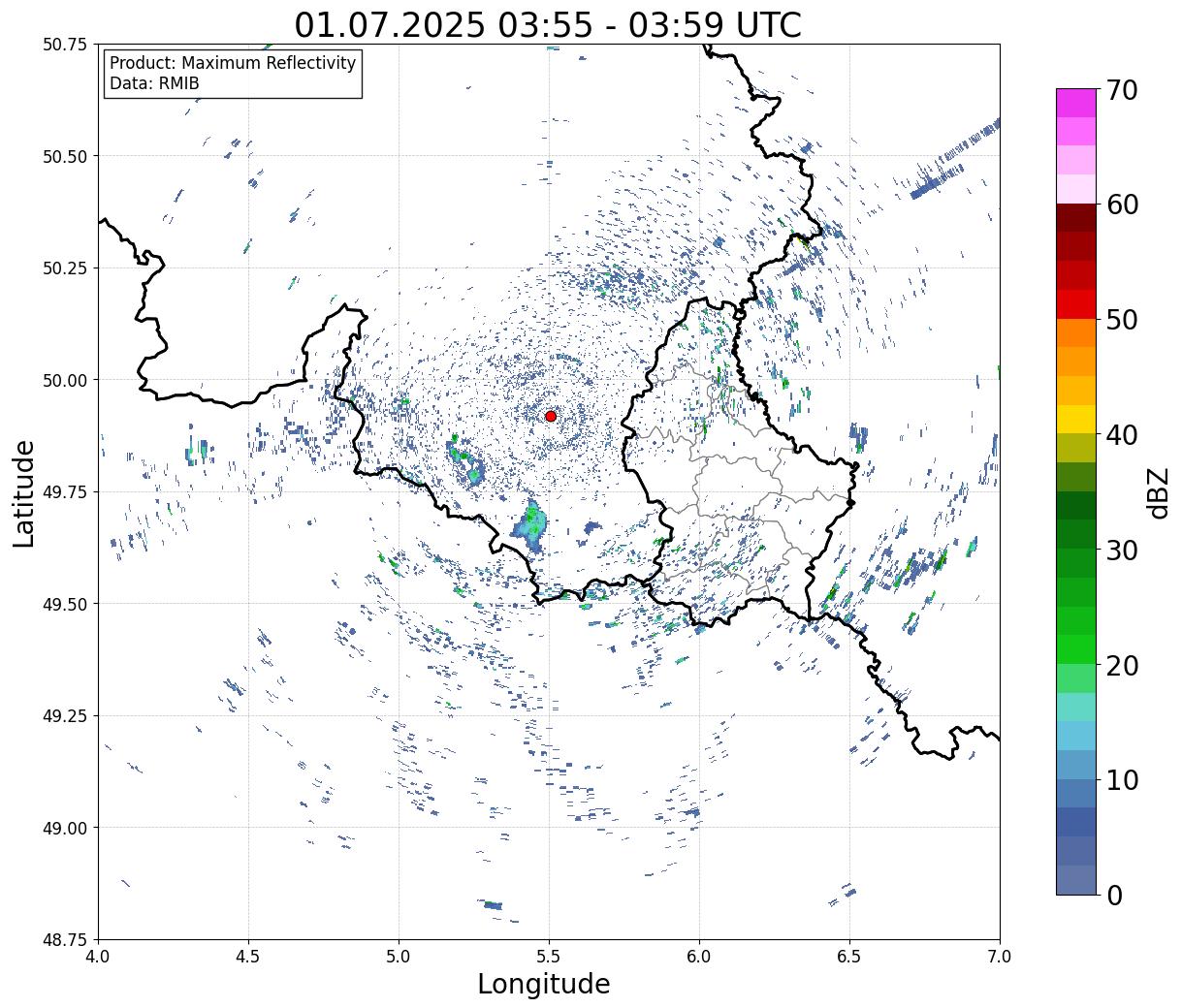Click the 'dBZ' colorbar label
The image size is (1182, 1008).
pos(1158,492)
